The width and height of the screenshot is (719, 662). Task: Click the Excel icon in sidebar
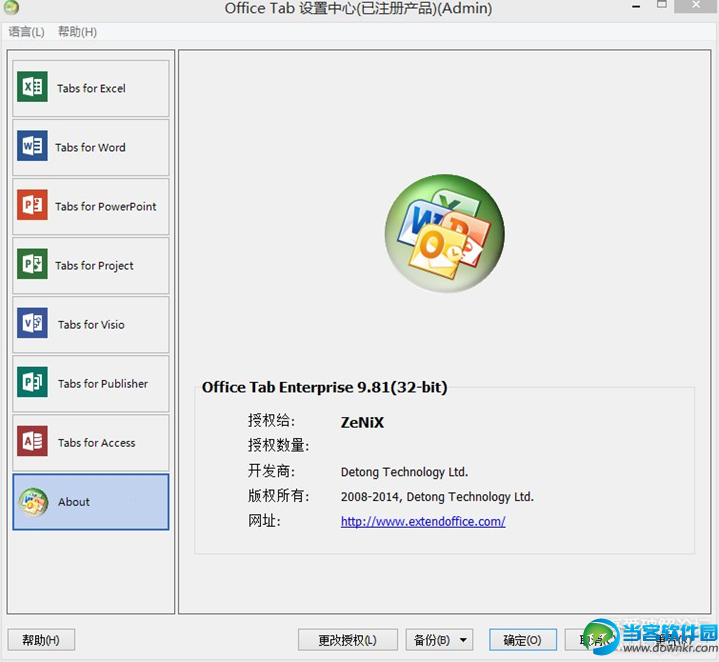(x=32, y=87)
